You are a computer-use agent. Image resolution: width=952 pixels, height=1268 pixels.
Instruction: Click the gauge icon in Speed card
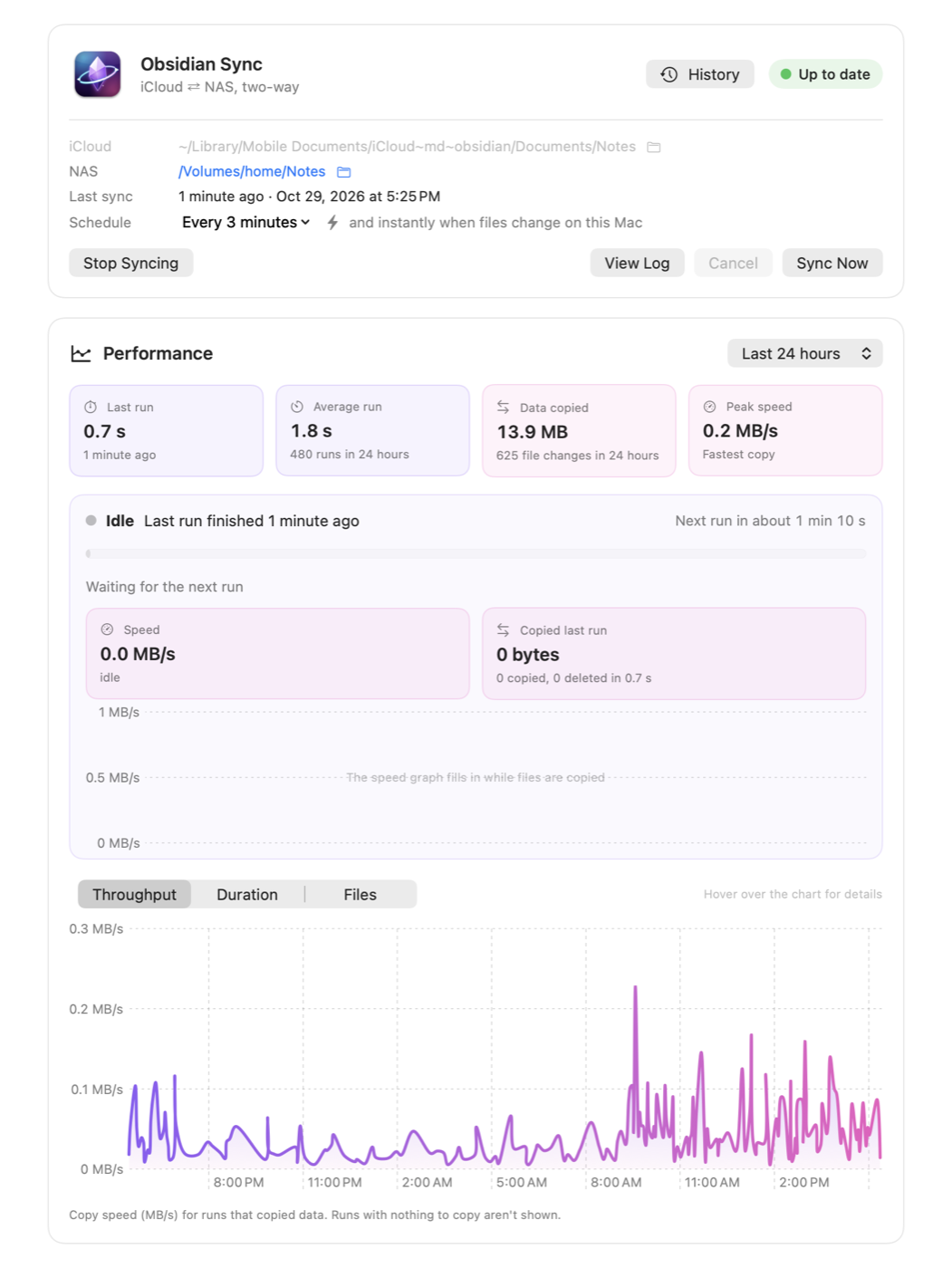pos(107,629)
